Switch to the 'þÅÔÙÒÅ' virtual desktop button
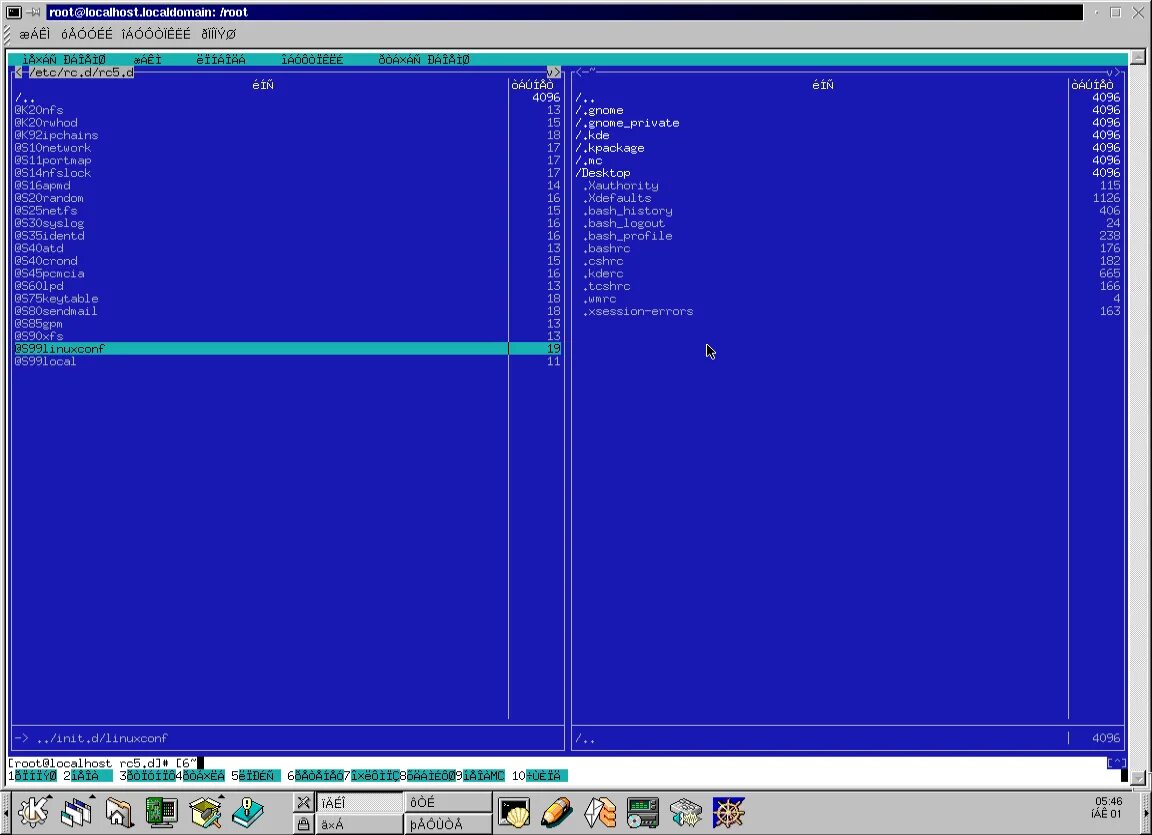The width and height of the screenshot is (1152, 835). (x=448, y=824)
